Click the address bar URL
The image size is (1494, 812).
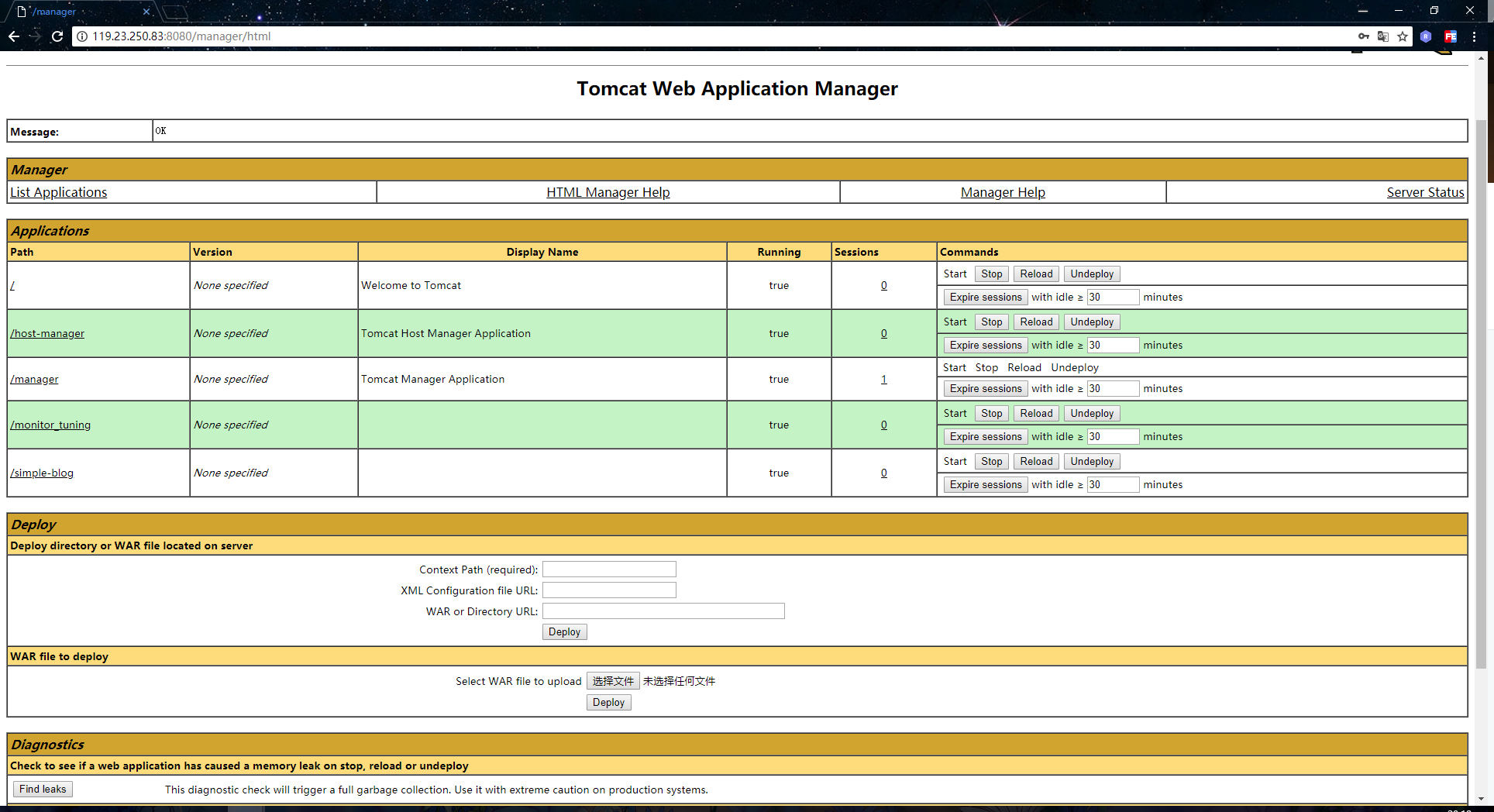tap(181, 36)
